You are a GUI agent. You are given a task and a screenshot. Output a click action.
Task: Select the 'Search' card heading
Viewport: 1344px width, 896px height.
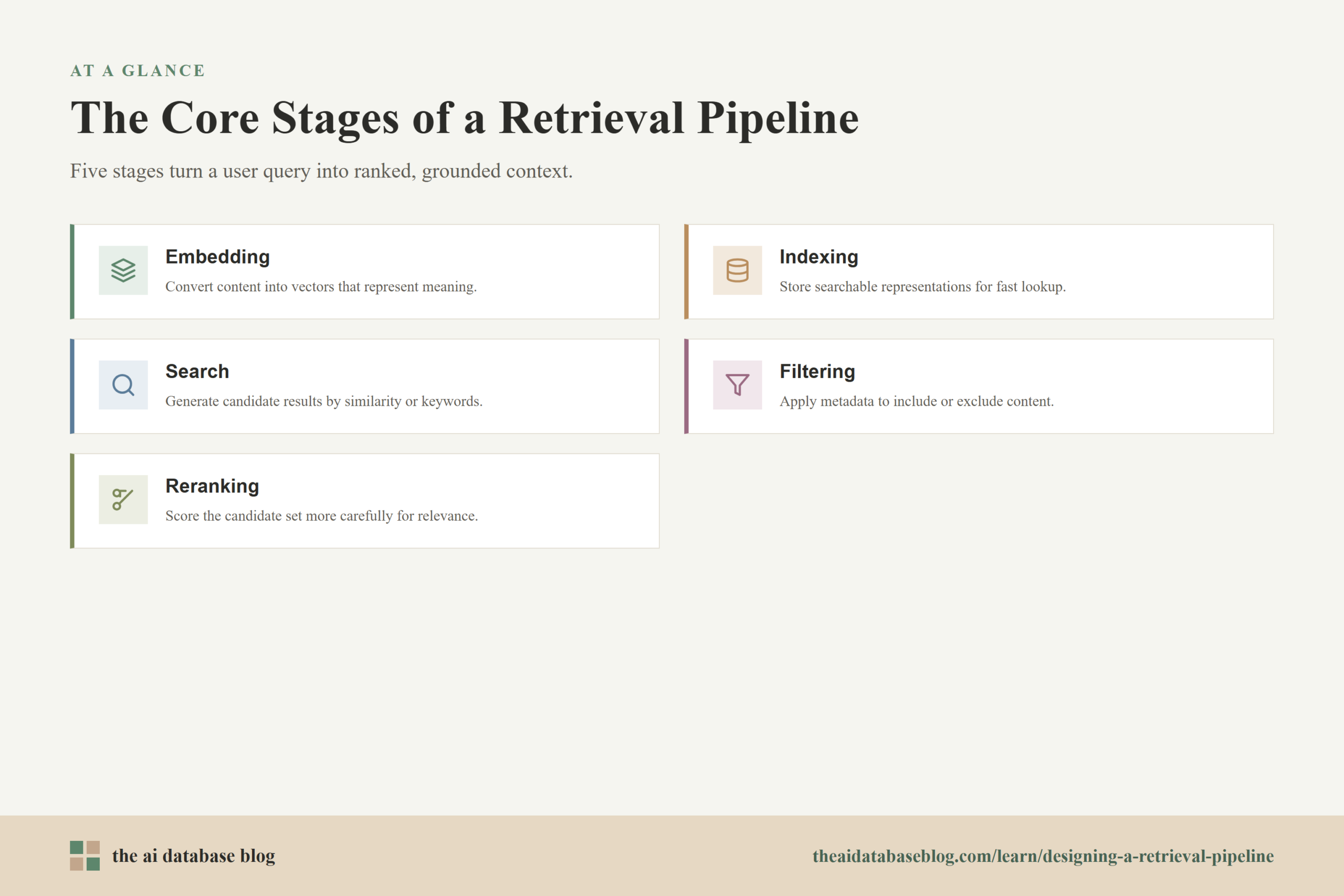point(197,372)
